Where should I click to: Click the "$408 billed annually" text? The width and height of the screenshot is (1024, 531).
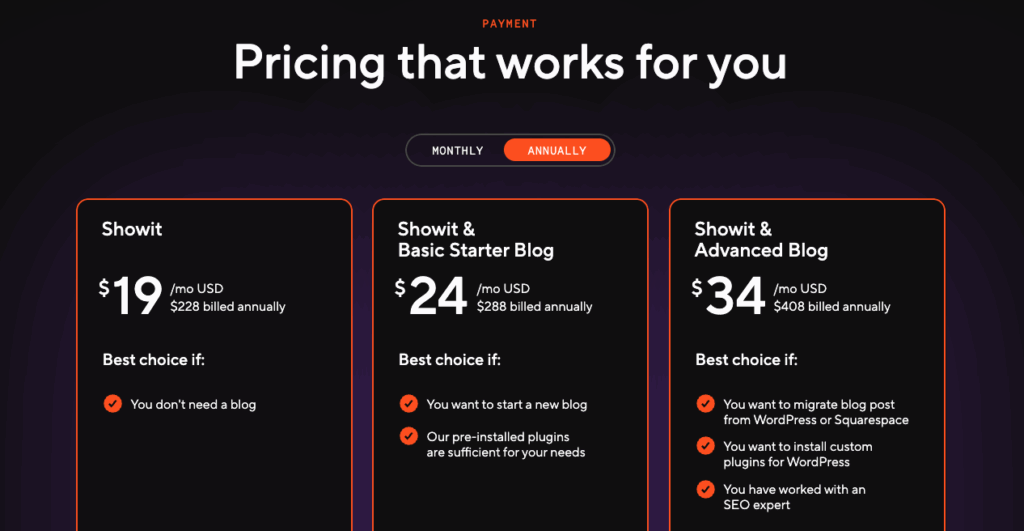(831, 307)
